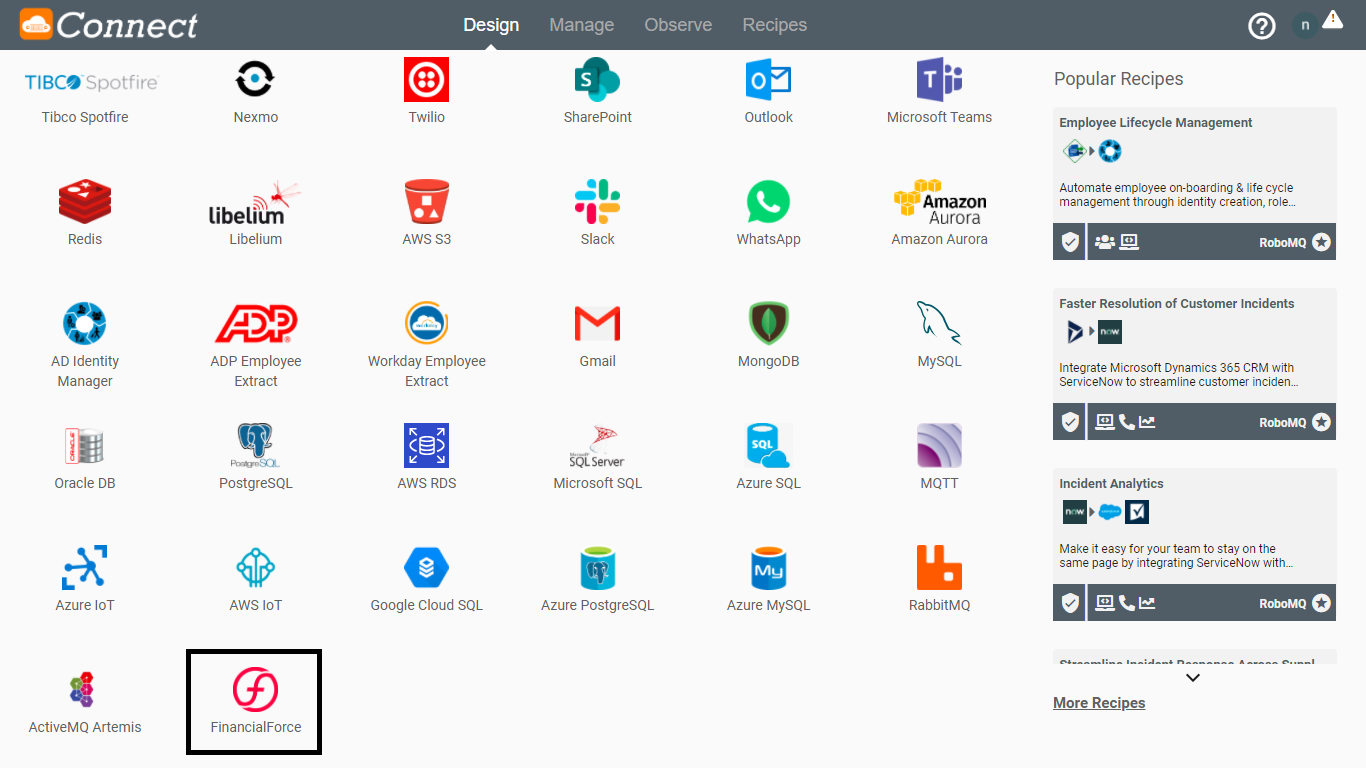Select the Nexmo connector icon
The image size is (1366, 768).
coord(255,79)
